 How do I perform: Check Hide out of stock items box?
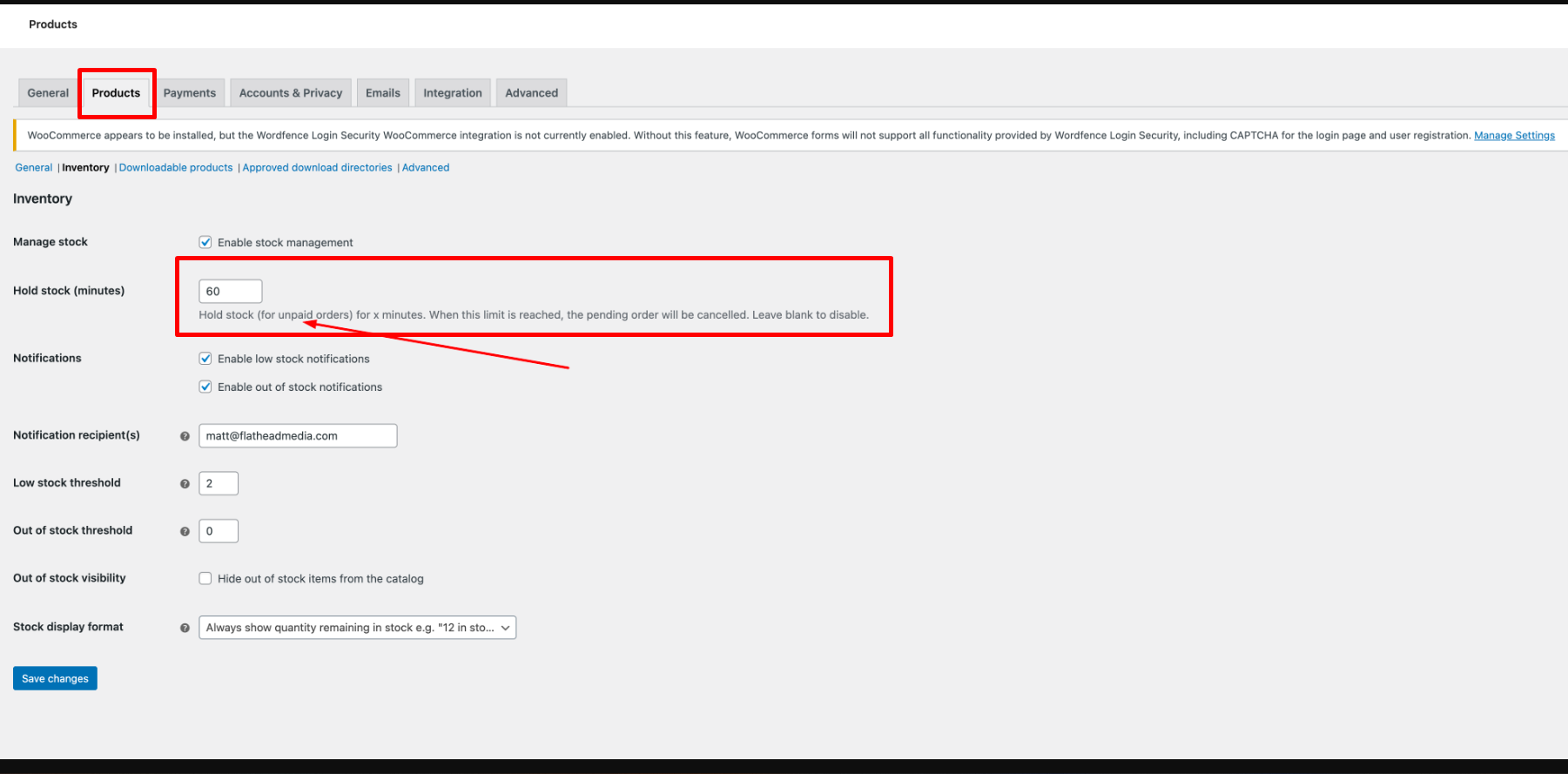[205, 578]
